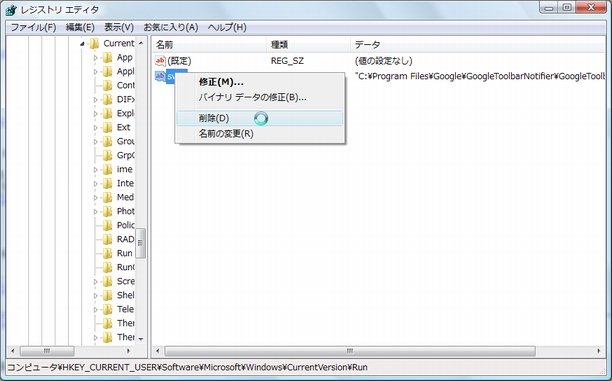
Task: Click the selected value's ab icon
Action: pyautogui.click(x=160, y=76)
